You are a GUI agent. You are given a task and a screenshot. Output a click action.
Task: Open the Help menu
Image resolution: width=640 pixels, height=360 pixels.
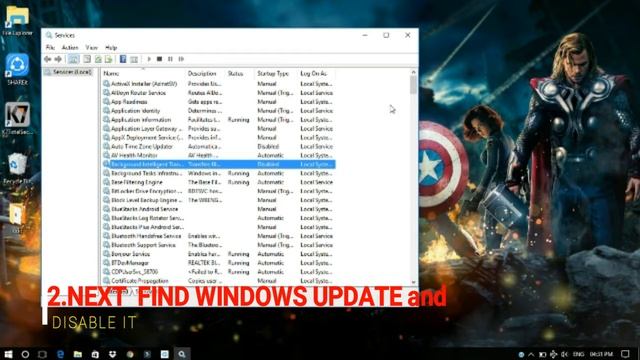111,47
